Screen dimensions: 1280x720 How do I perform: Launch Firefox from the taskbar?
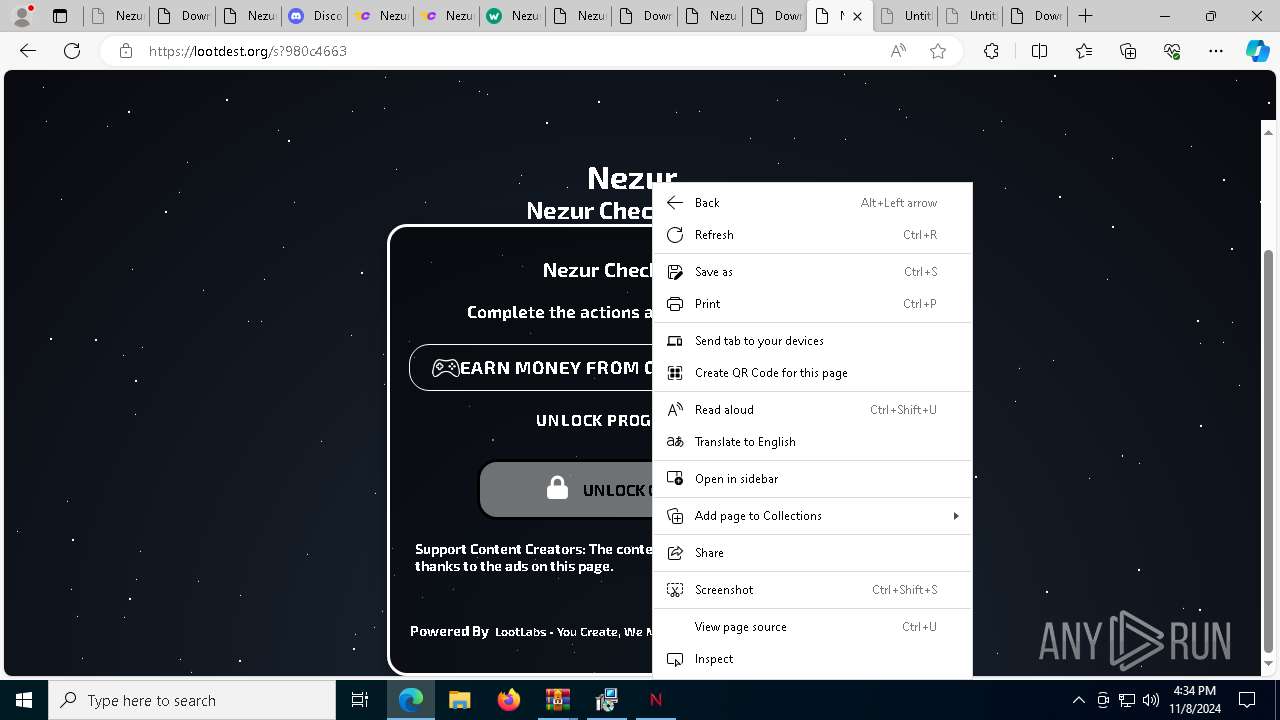pyautogui.click(x=509, y=700)
